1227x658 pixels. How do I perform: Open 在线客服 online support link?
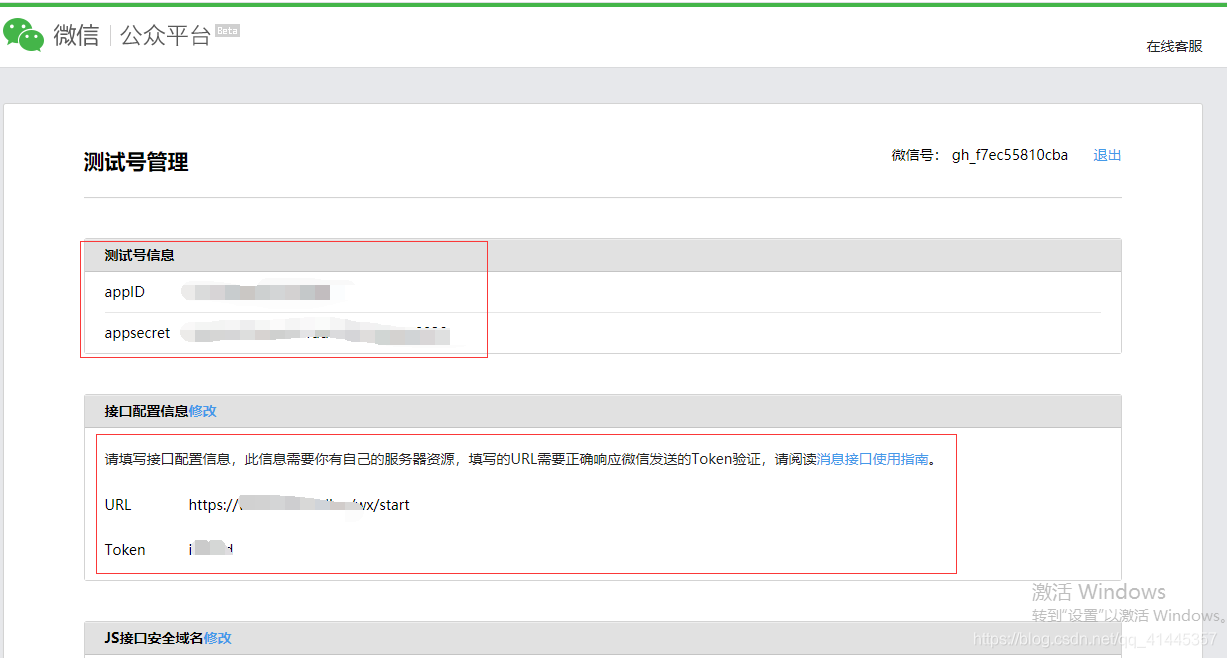1174,46
